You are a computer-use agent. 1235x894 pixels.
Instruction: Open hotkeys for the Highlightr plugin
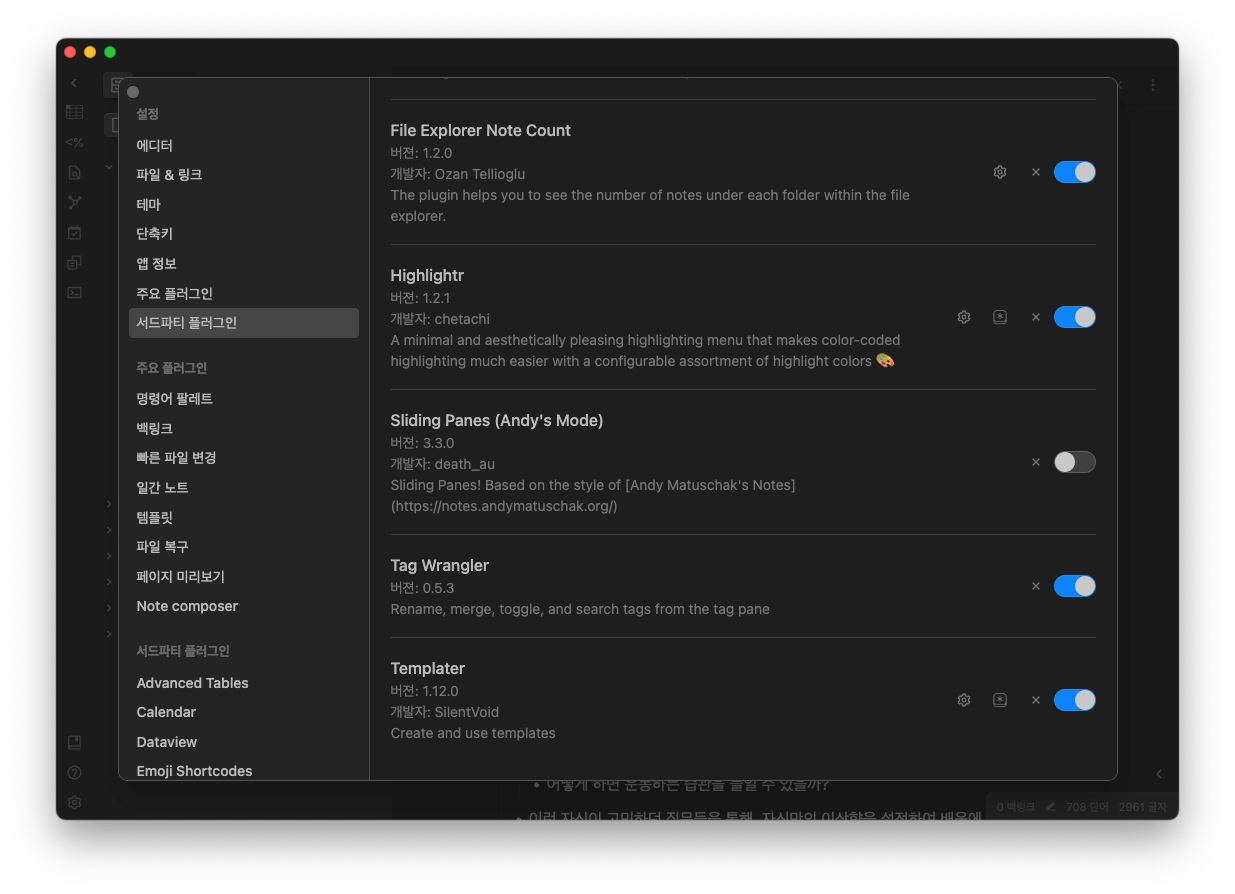click(999, 317)
